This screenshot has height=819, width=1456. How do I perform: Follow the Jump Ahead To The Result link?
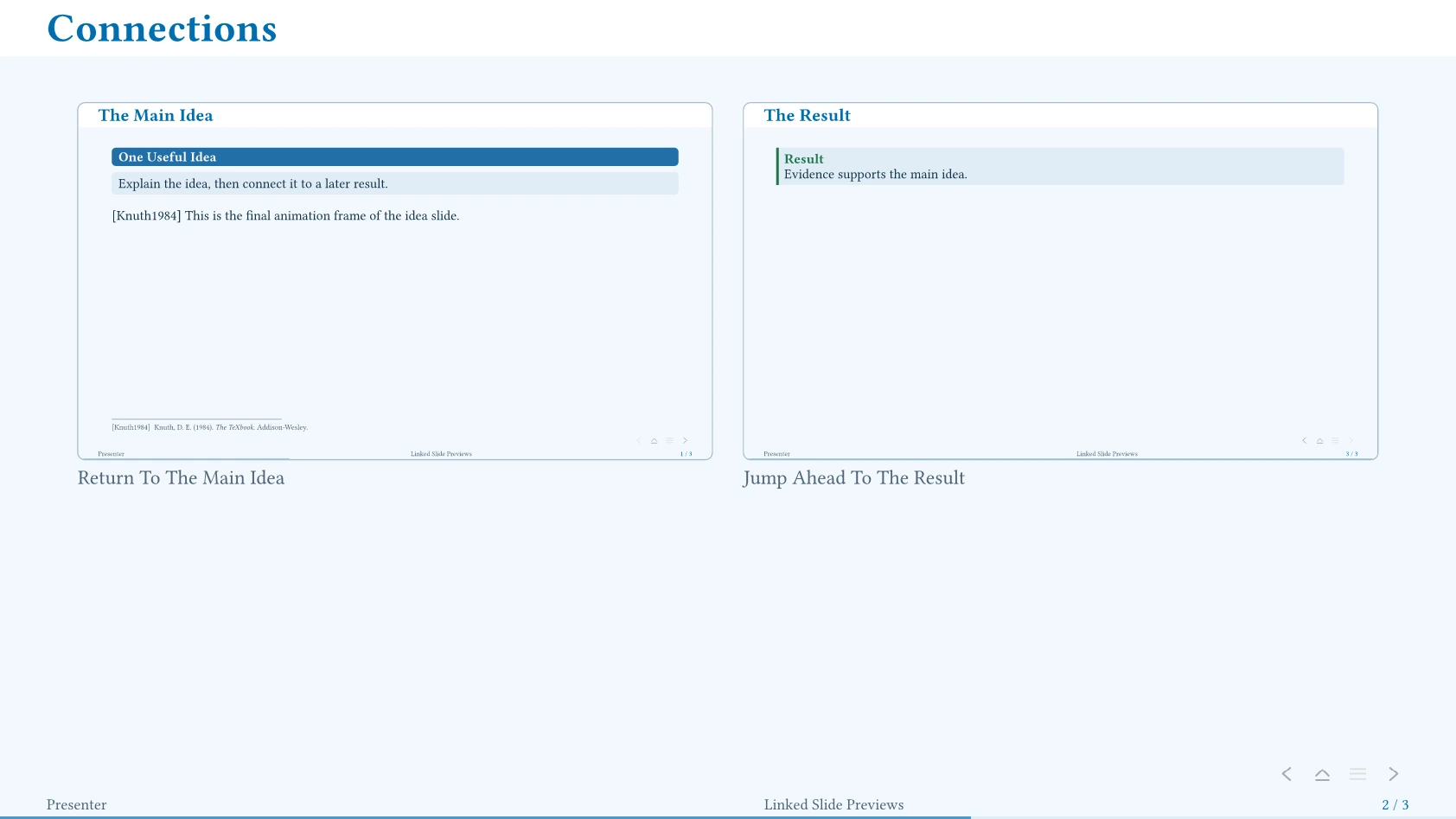coord(854,478)
